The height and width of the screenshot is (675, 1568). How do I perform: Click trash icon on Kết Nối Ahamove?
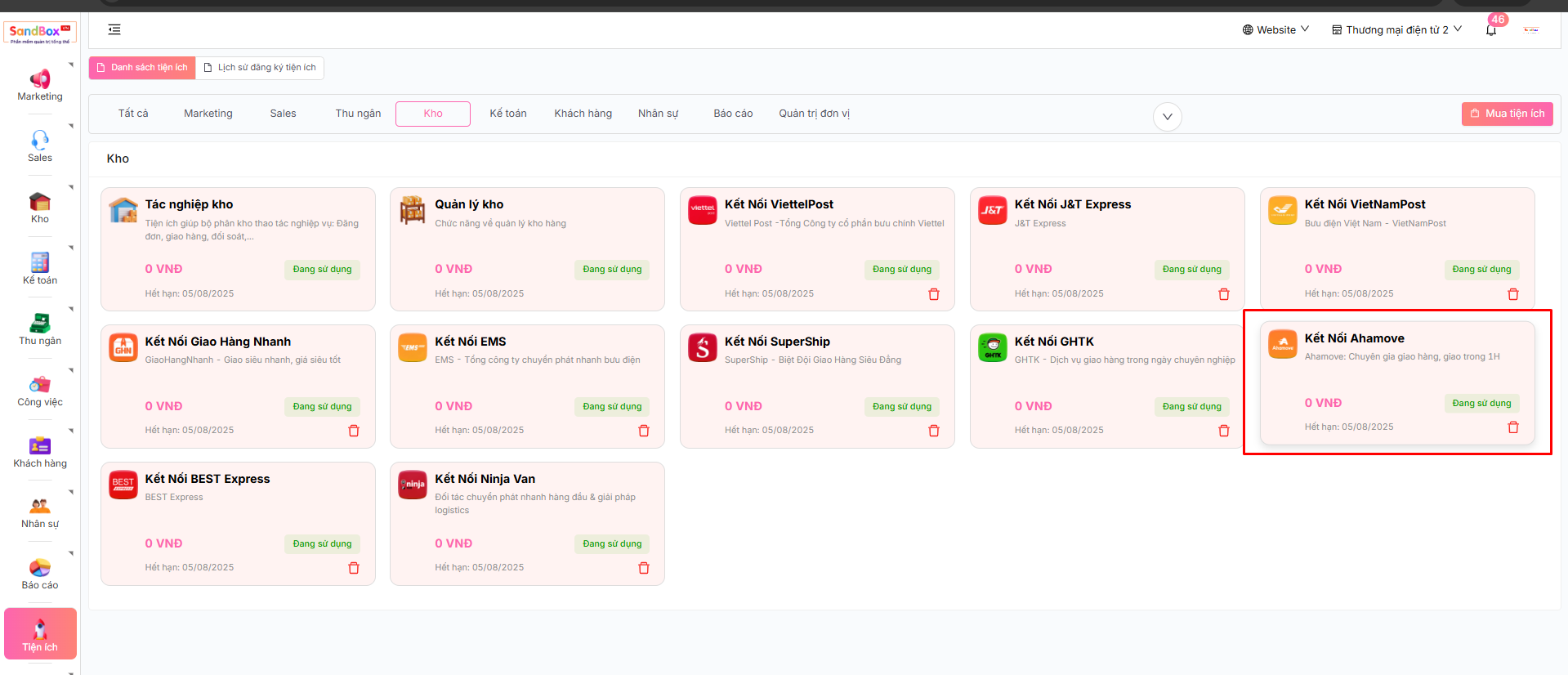(x=1512, y=427)
